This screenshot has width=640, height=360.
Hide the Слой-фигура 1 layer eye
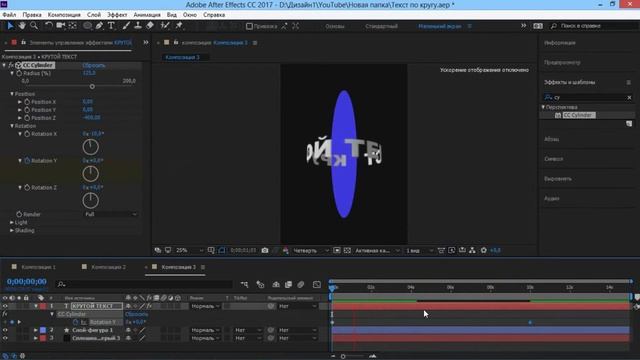(x=5, y=330)
